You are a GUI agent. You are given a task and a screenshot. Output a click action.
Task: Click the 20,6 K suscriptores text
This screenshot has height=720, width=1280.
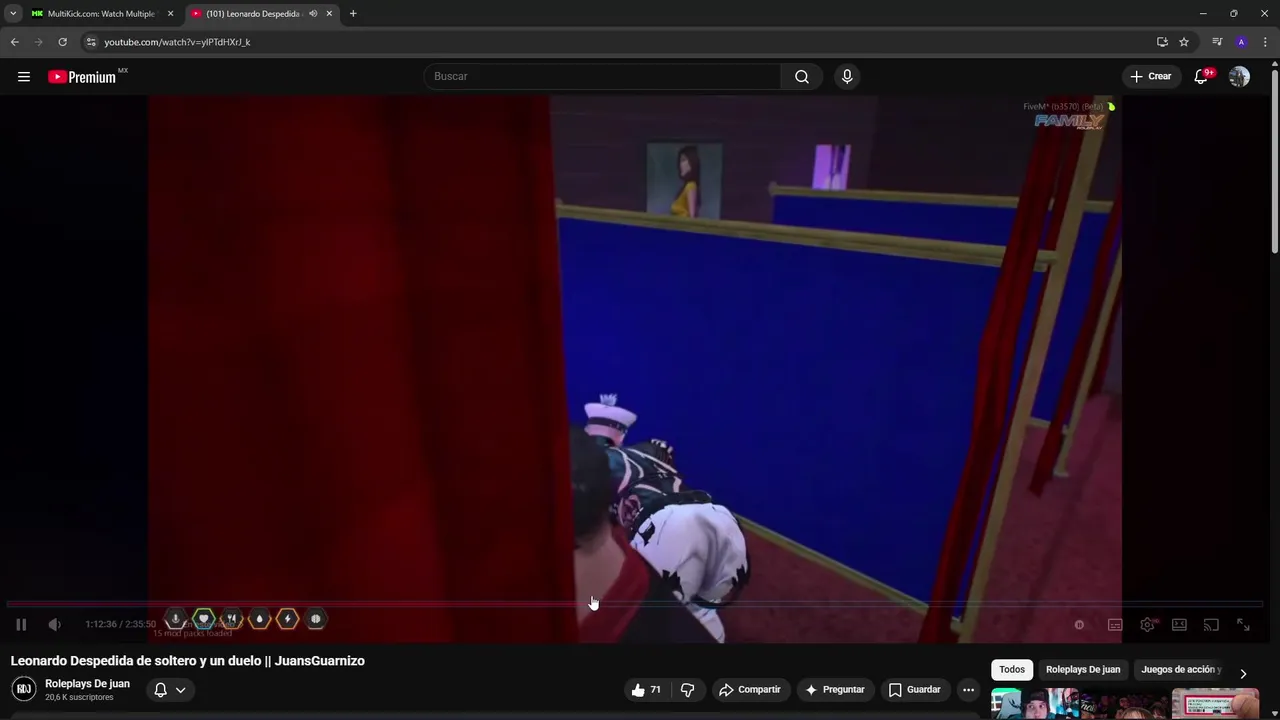tap(79, 697)
